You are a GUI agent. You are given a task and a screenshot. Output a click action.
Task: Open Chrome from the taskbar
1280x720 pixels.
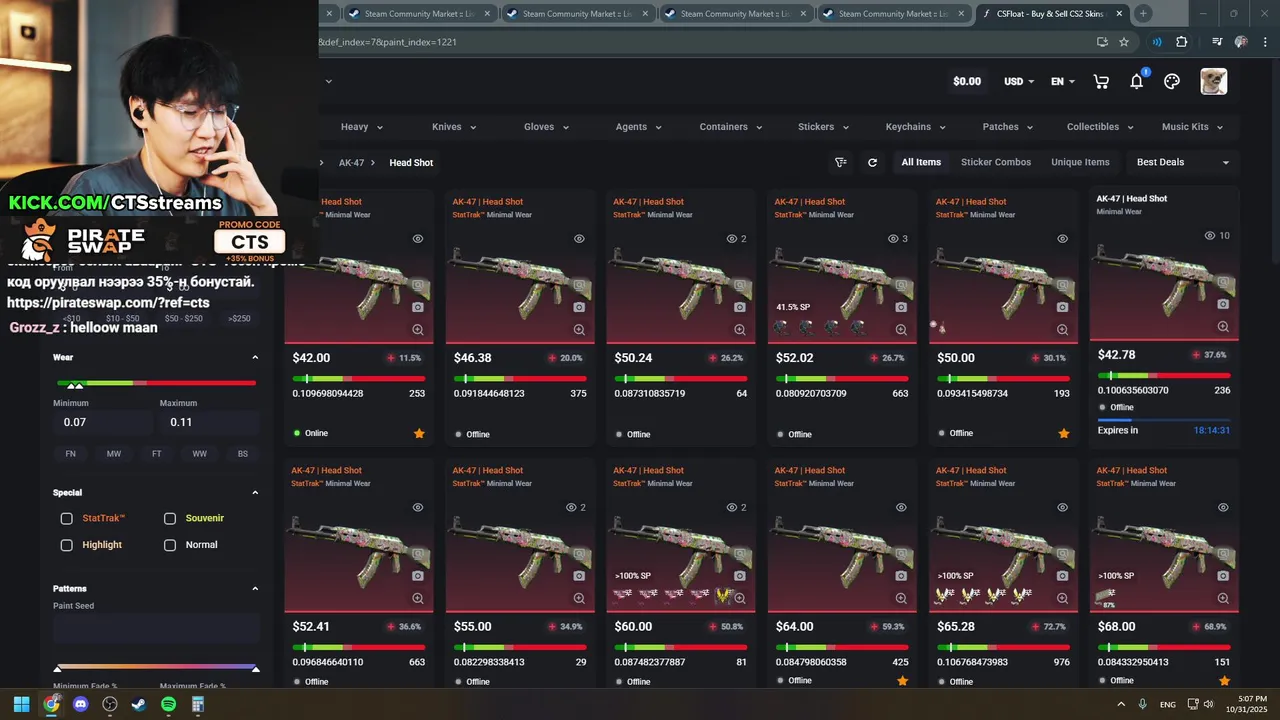tap(51, 704)
